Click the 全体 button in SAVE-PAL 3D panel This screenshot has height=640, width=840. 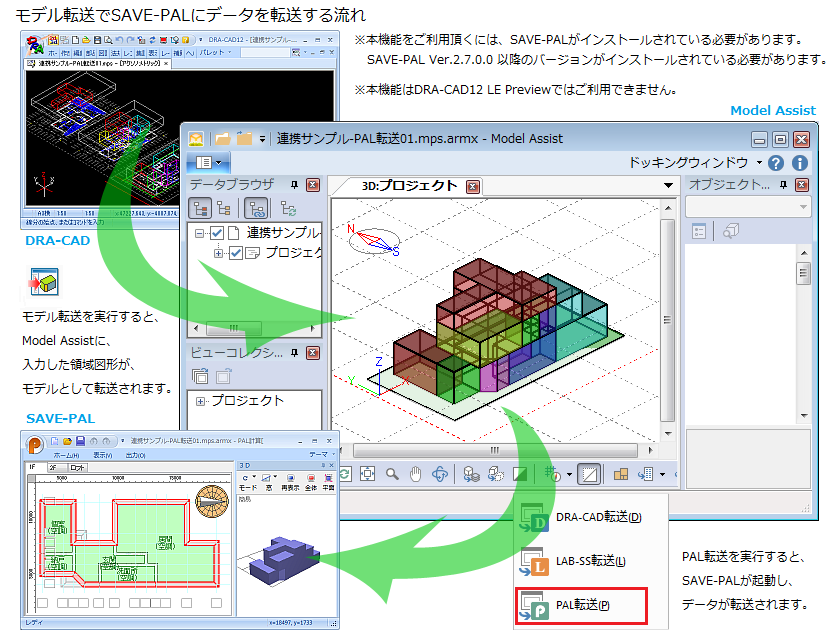(x=311, y=481)
